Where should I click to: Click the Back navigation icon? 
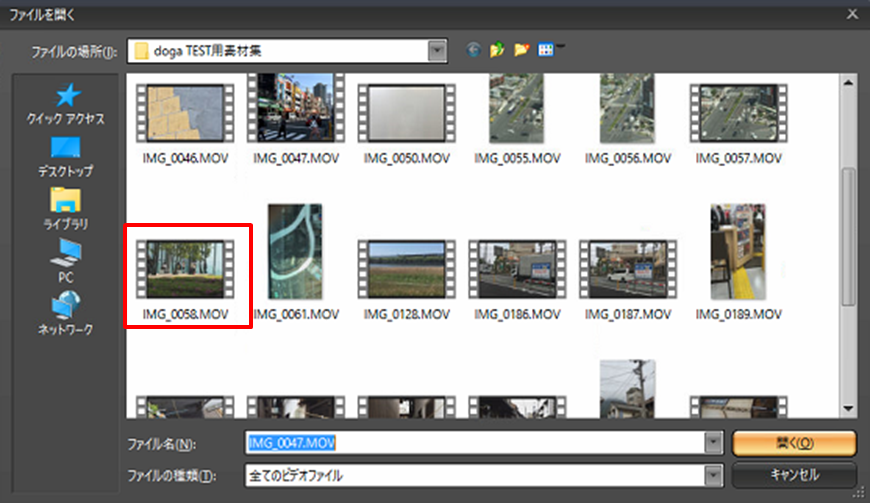pyautogui.click(x=474, y=50)
